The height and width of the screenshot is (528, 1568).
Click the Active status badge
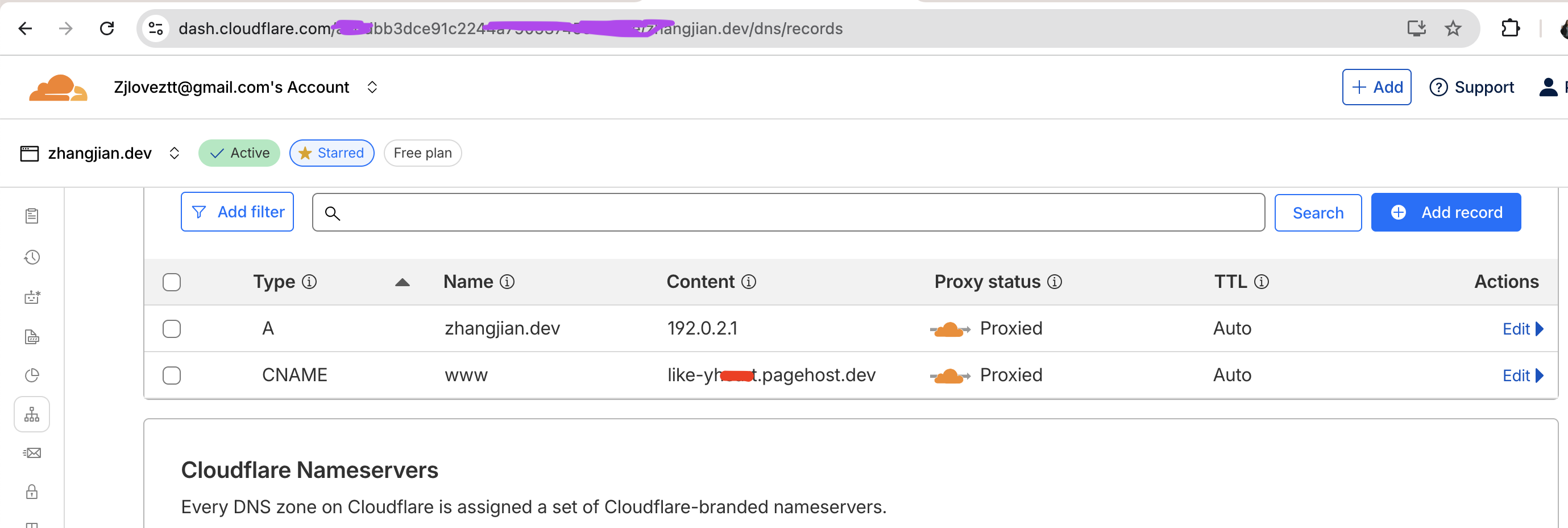[x=239, y=153]
